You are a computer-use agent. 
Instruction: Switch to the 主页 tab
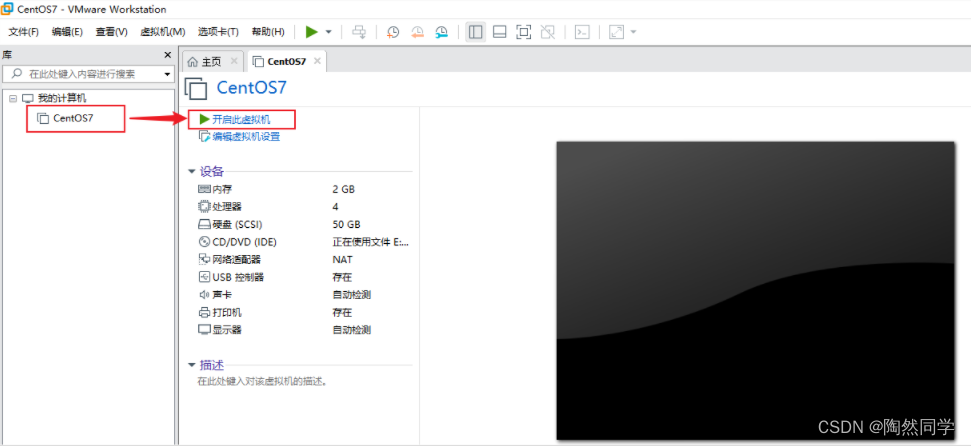[211, 61]
